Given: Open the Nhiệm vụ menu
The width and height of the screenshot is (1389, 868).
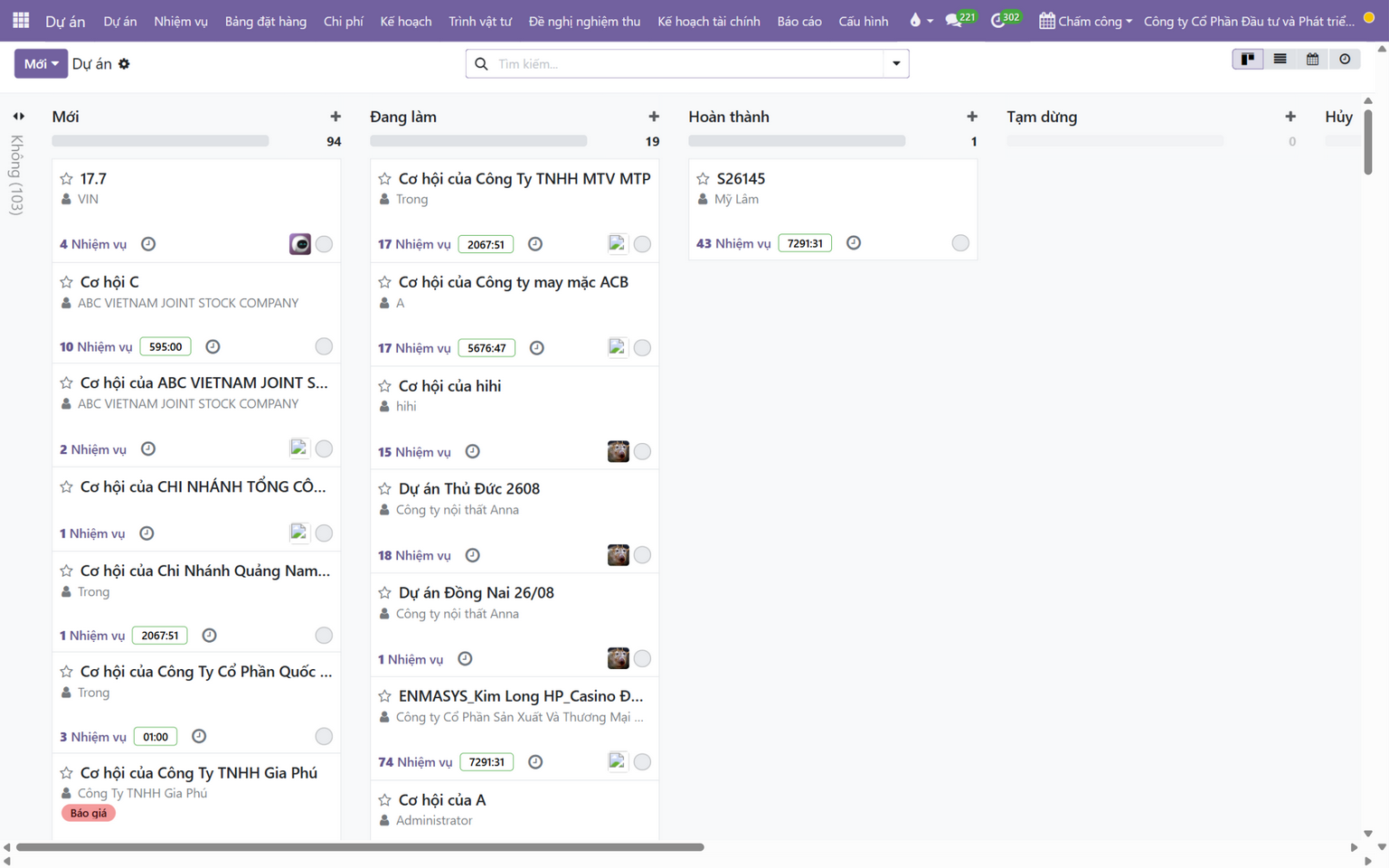Looking at the screenshot, I should point(181,21).
